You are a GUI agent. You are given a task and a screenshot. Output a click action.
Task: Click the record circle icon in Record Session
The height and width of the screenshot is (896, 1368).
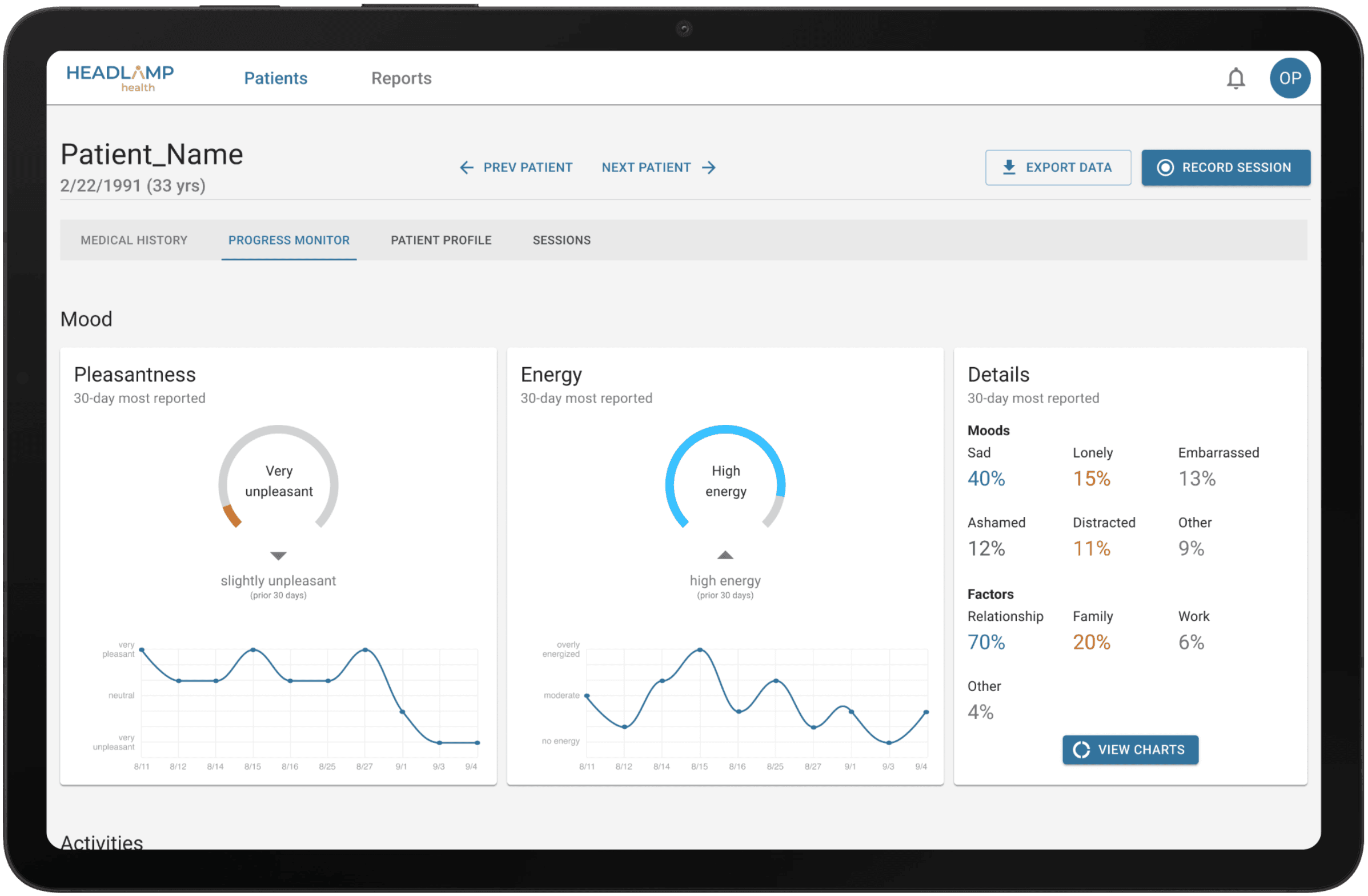tap(1165, 167)
